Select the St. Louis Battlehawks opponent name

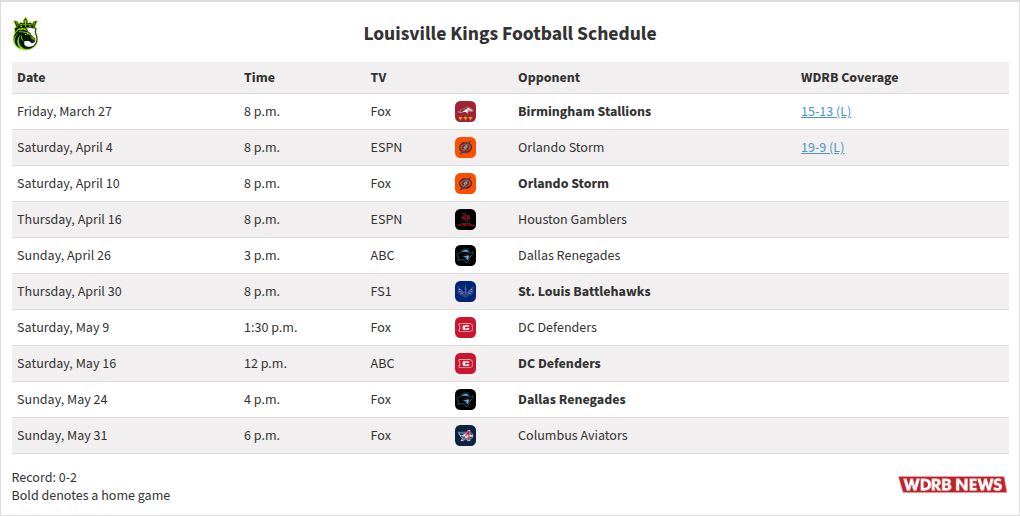(584, 292)
